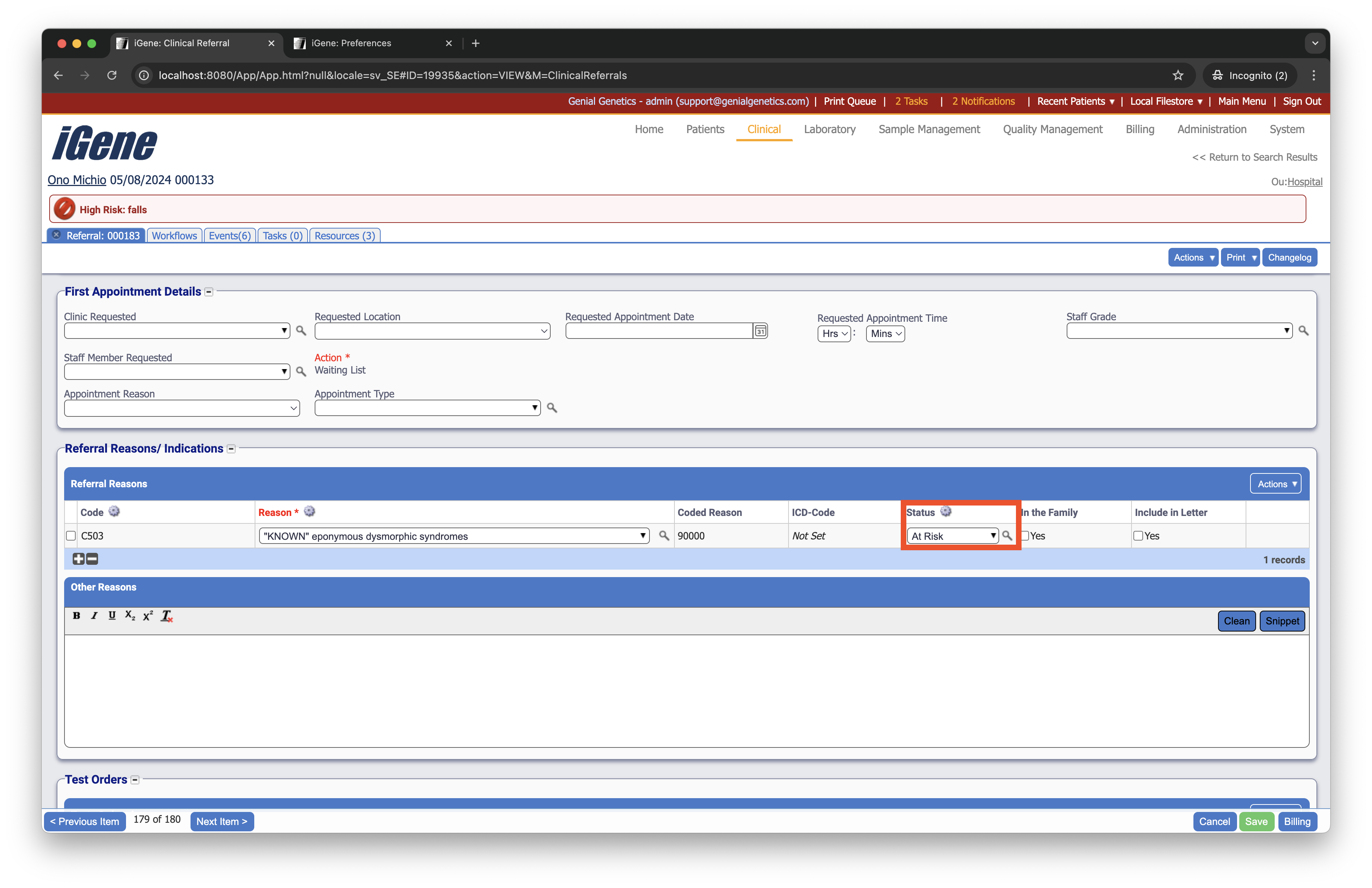Tick the In the Family Yes checkbox

point(1025,536)
